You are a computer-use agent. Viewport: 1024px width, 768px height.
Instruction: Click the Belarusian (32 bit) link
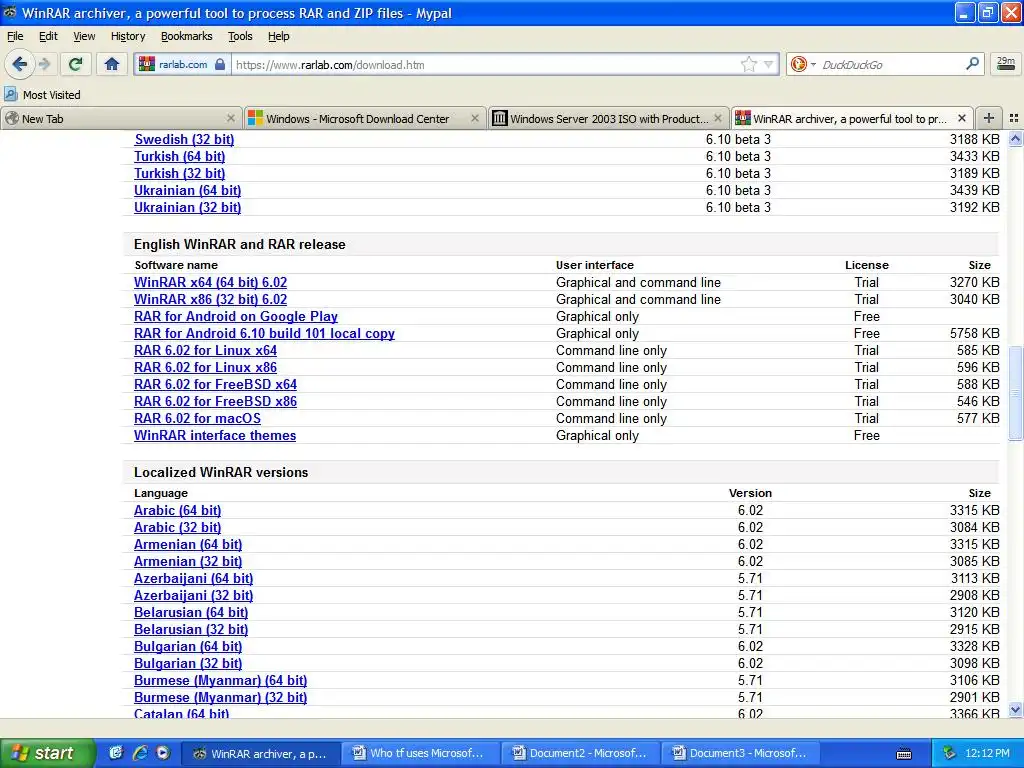[191, 629]
